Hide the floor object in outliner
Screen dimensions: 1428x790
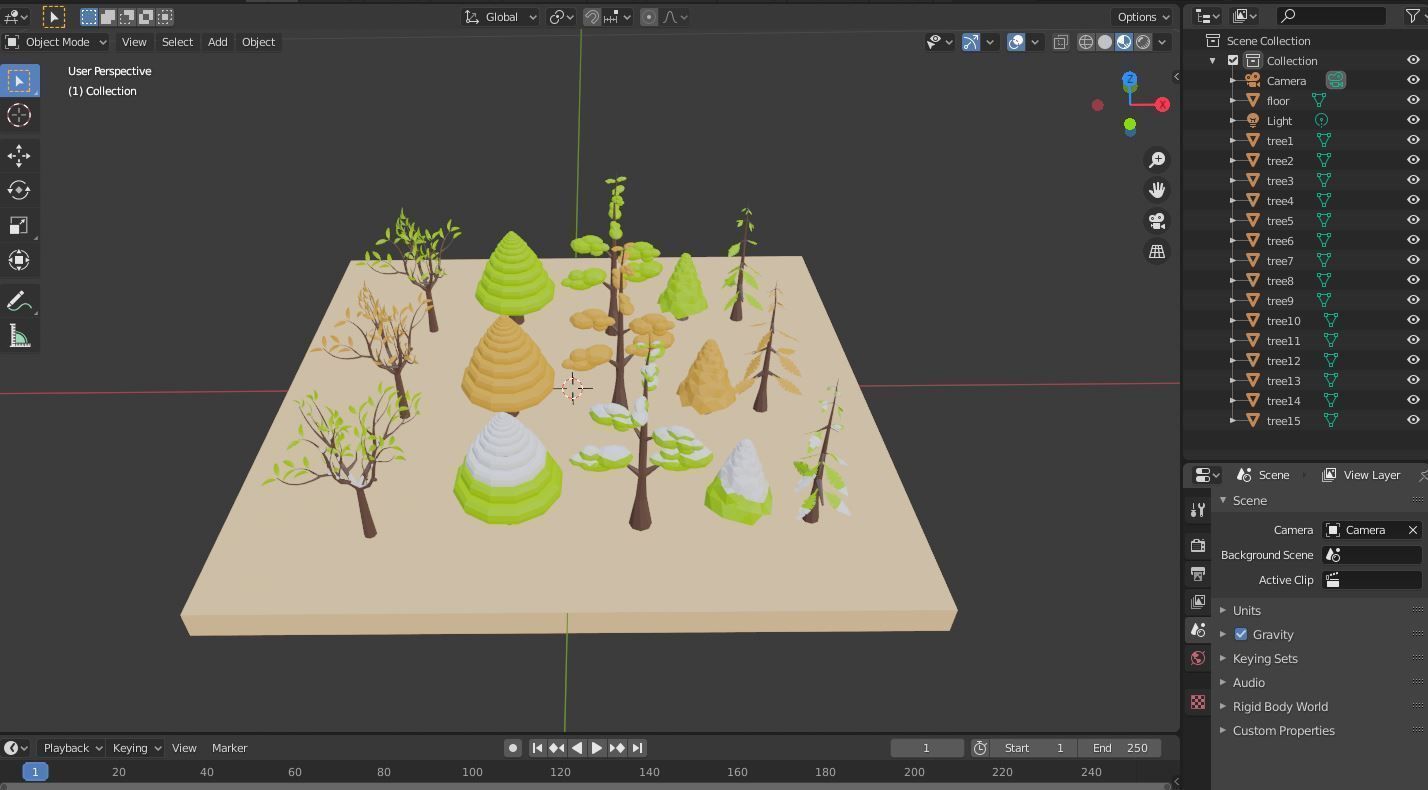pos(1413,100)
